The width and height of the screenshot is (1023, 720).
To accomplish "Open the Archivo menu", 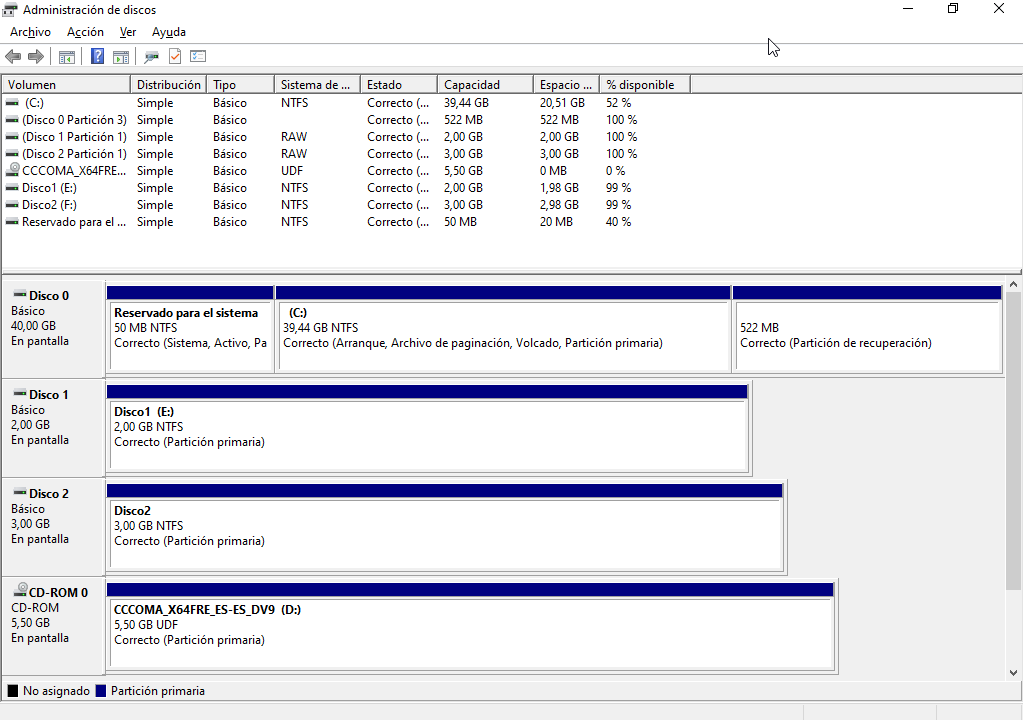I will click(x=30, y=32).
